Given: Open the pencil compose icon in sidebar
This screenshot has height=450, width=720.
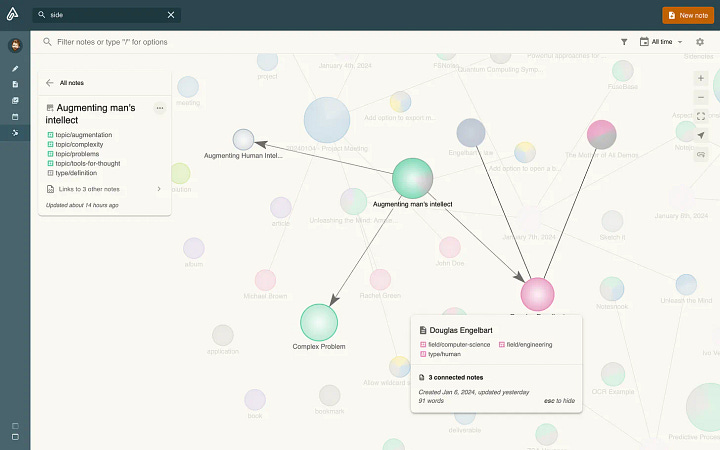Looking at the screenshot, I should 15,68.
